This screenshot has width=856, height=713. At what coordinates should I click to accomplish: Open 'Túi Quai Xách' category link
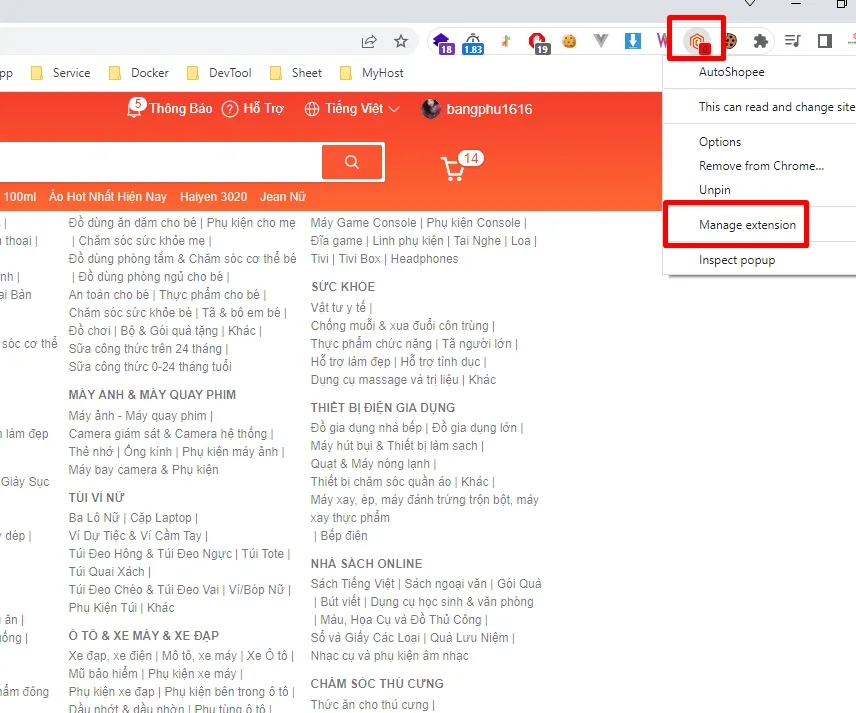(106, 572)
